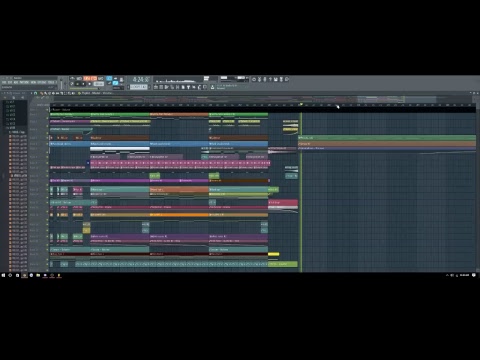Screen dimensions: 480x360
Task: Open the global snap selector dropdown
Action: tap(118, 88)
